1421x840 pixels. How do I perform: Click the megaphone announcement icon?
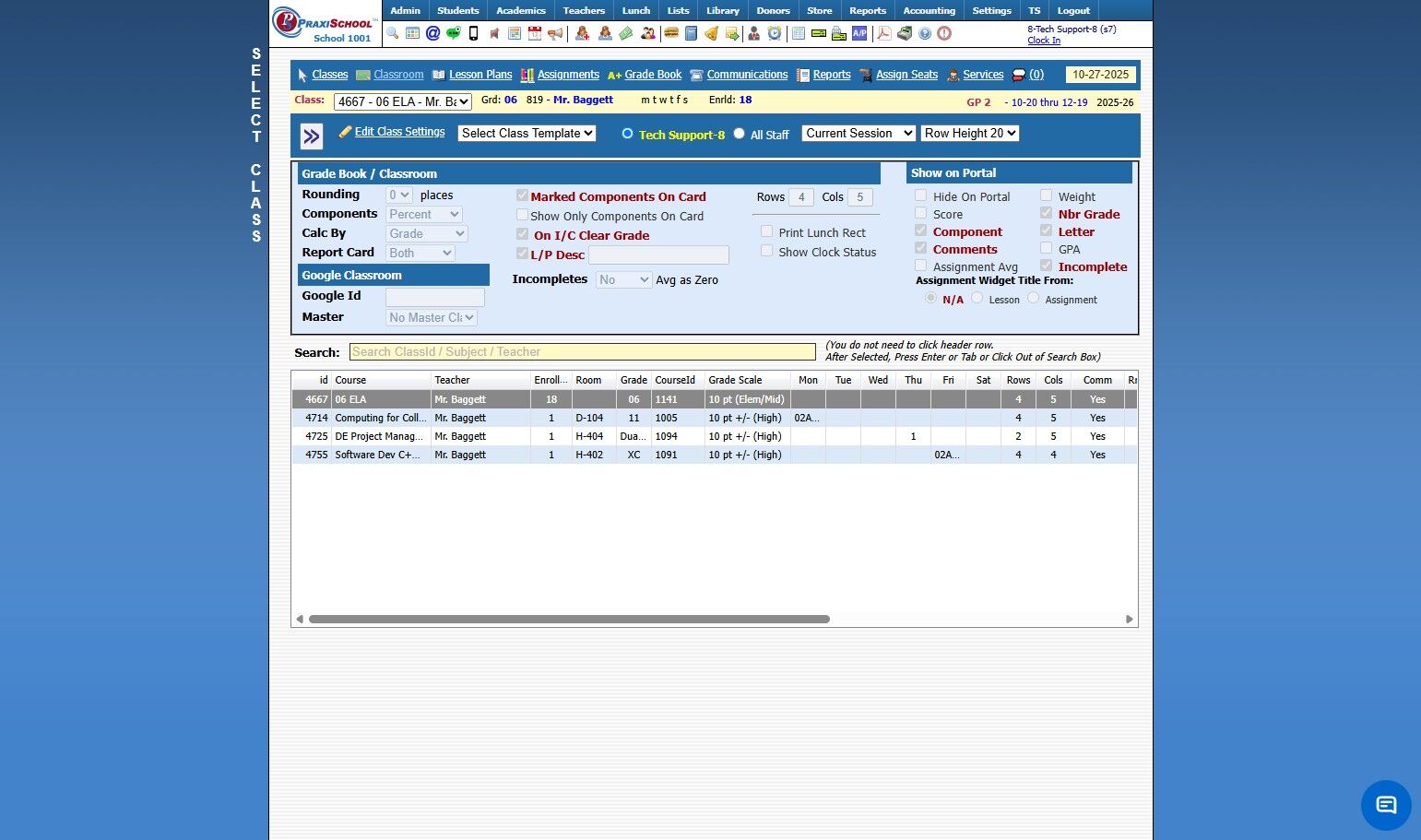[555, 33]
